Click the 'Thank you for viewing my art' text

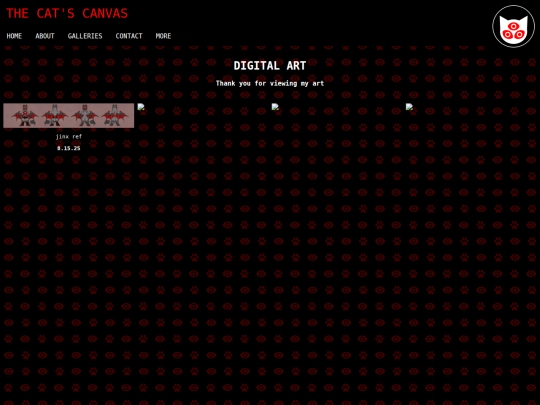click(x=270, y=83)
